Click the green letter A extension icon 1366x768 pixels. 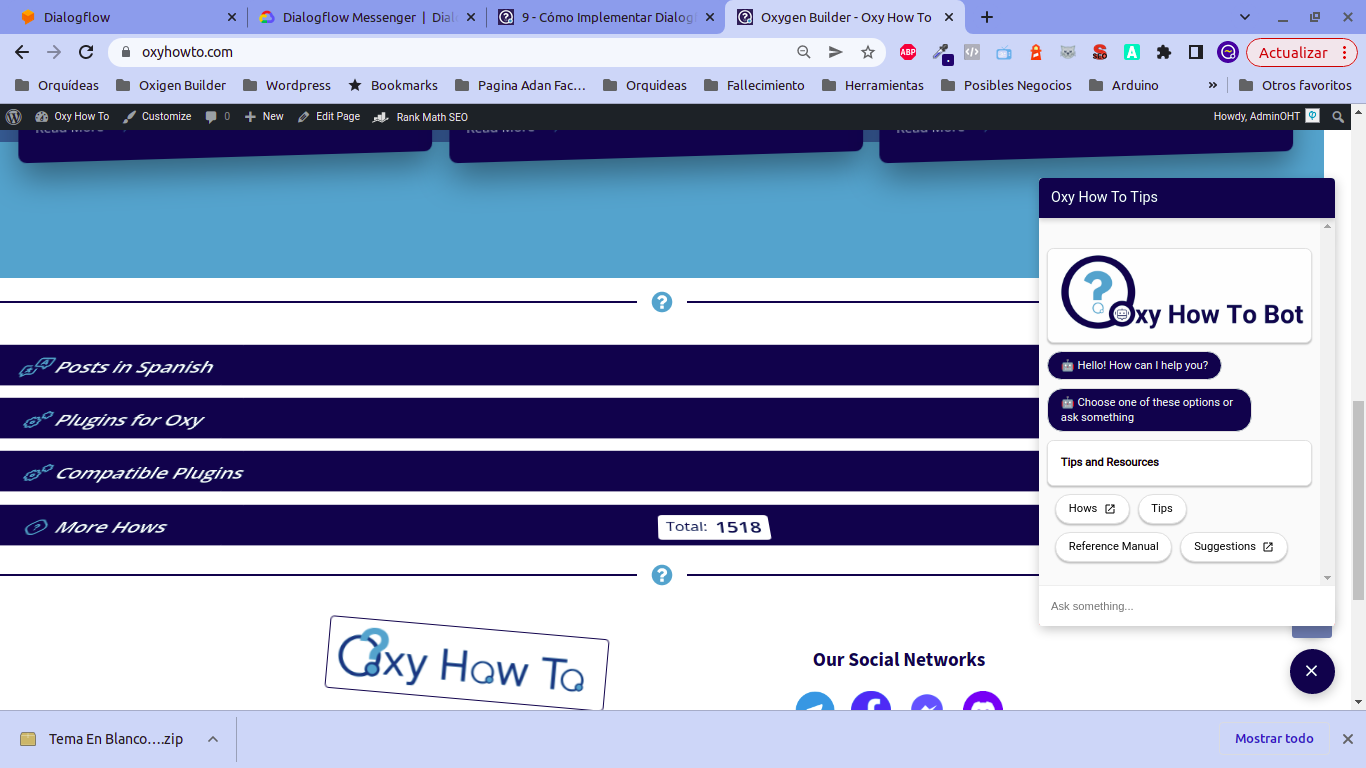(1132, 52)
